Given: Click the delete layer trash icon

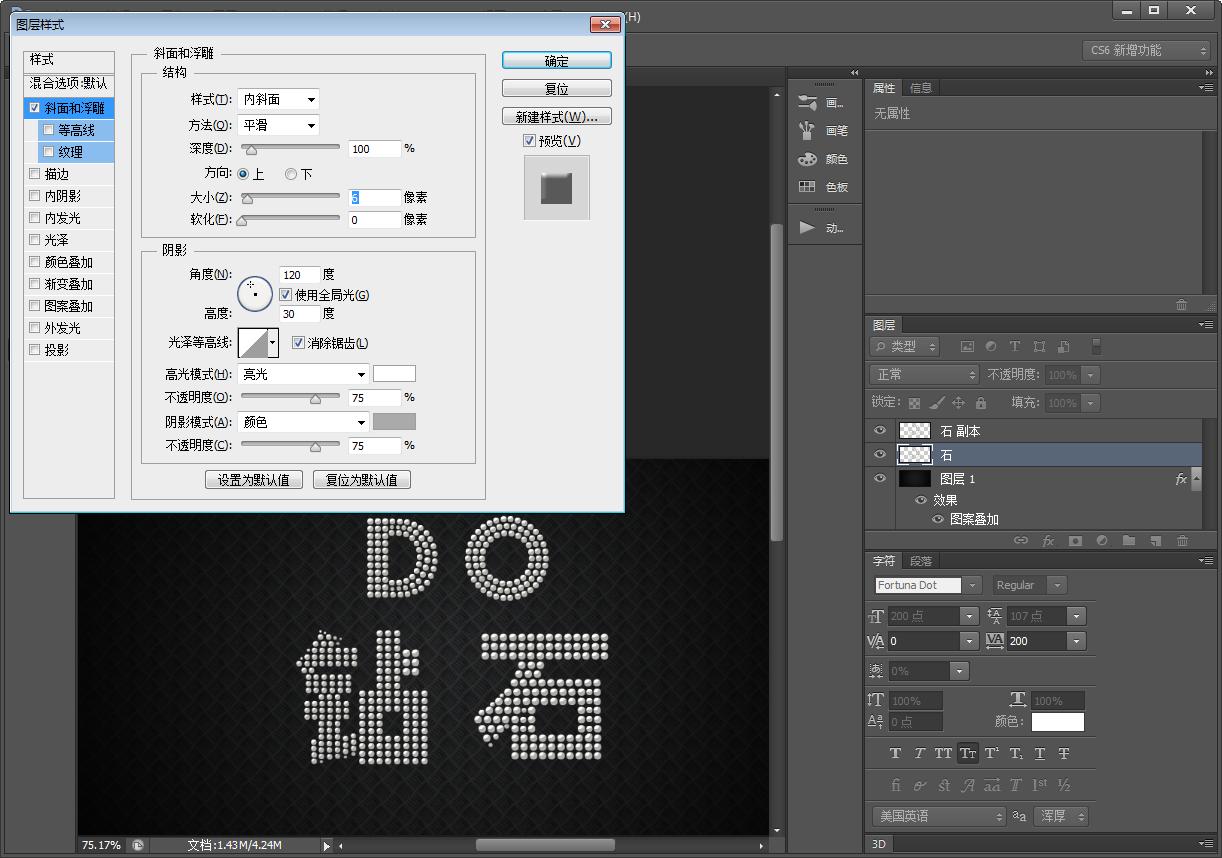Looking at the screenshot, I should (1182, 541).
